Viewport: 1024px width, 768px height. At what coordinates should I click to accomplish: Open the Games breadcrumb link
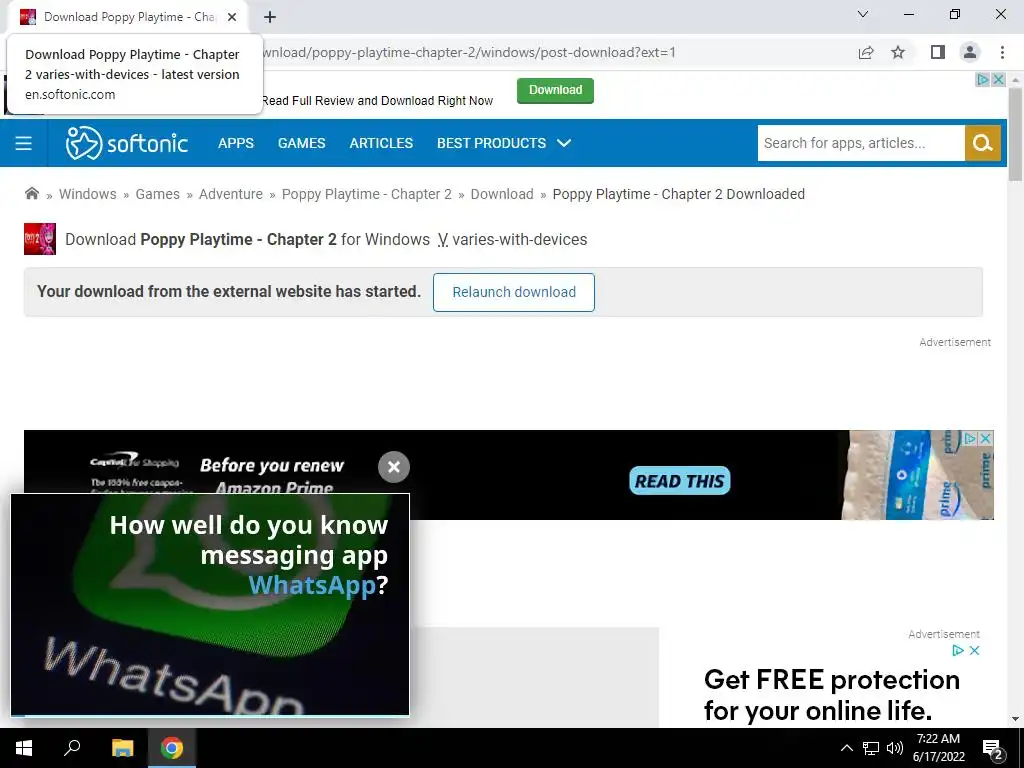coord(157,194)
